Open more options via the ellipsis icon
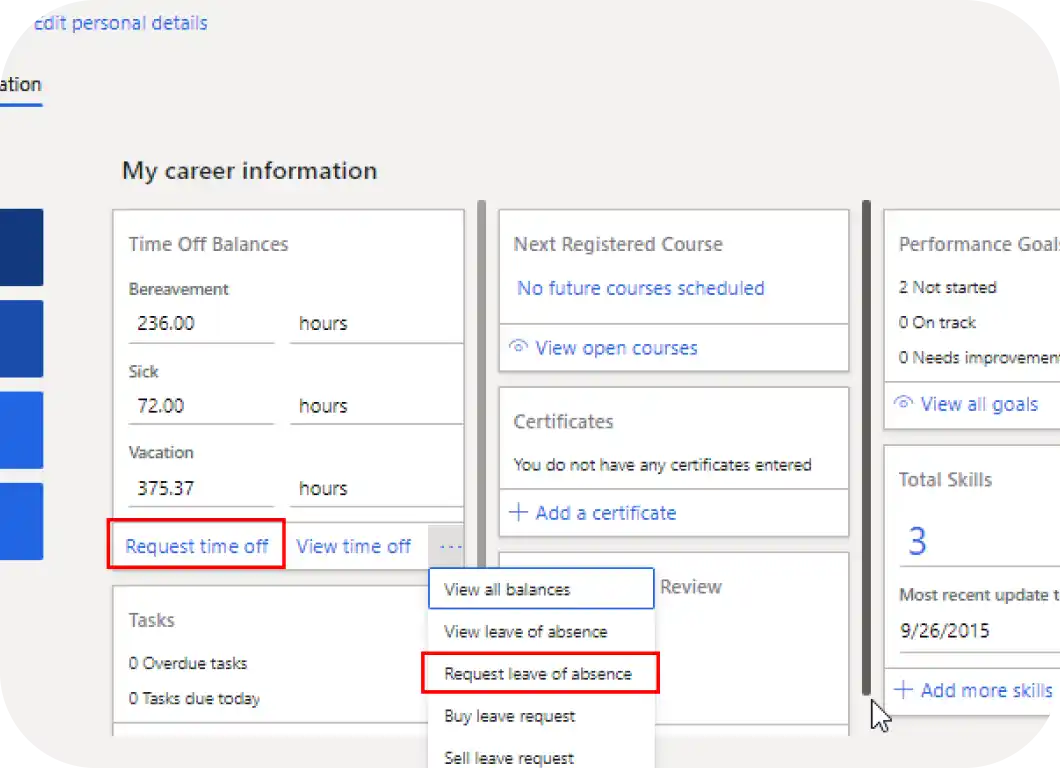This screenshot has height=768, width=1060. click(x=449, y=546)
